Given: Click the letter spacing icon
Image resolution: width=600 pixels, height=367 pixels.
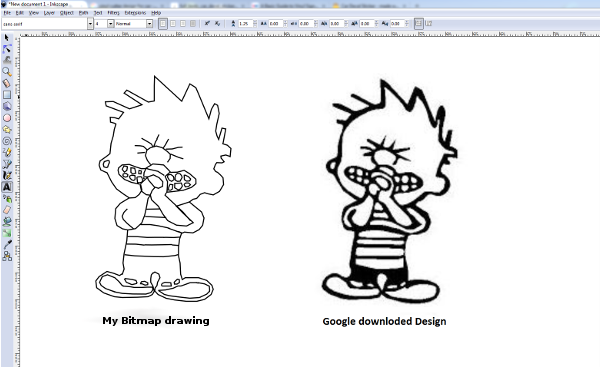Looking at the screenshot, I should point(263,23).
